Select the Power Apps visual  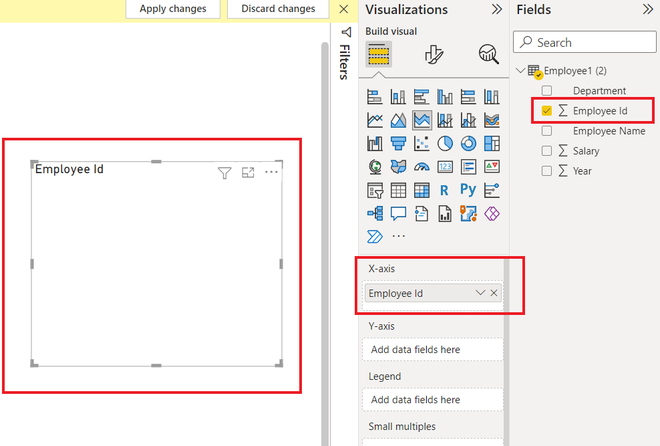pyautogui.click(x=492, y=214)
